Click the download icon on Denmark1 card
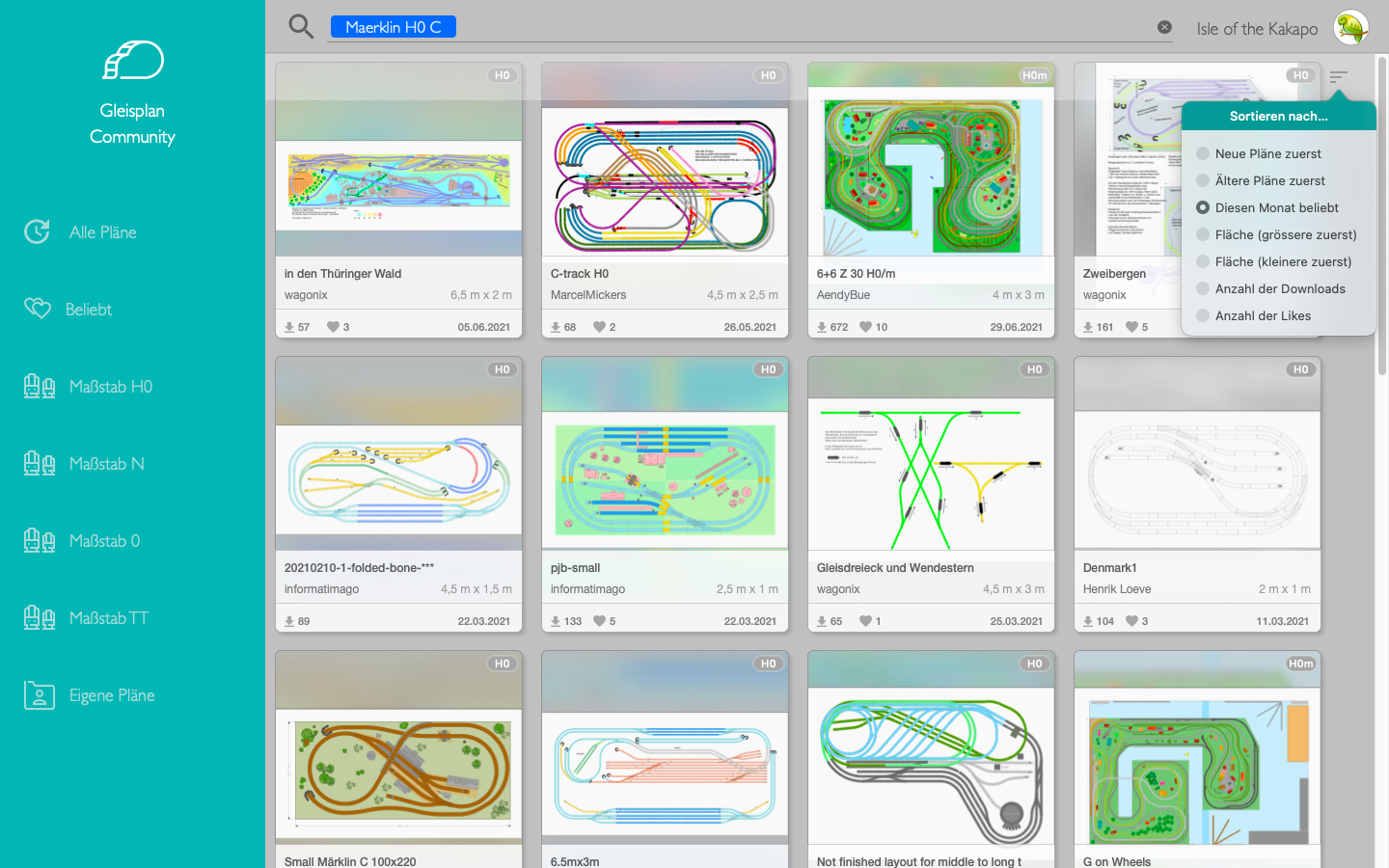 (x=1088, y=621)
